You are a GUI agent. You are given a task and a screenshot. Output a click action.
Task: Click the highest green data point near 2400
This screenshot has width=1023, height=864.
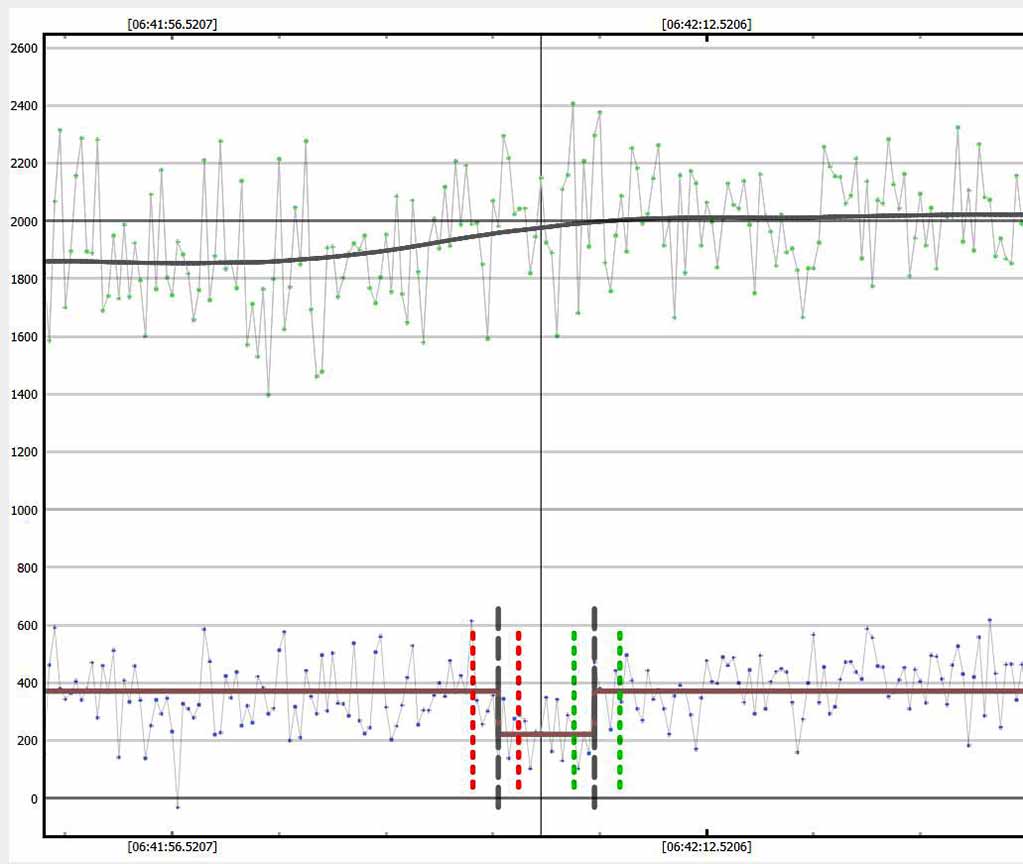(x=573, y=103)
